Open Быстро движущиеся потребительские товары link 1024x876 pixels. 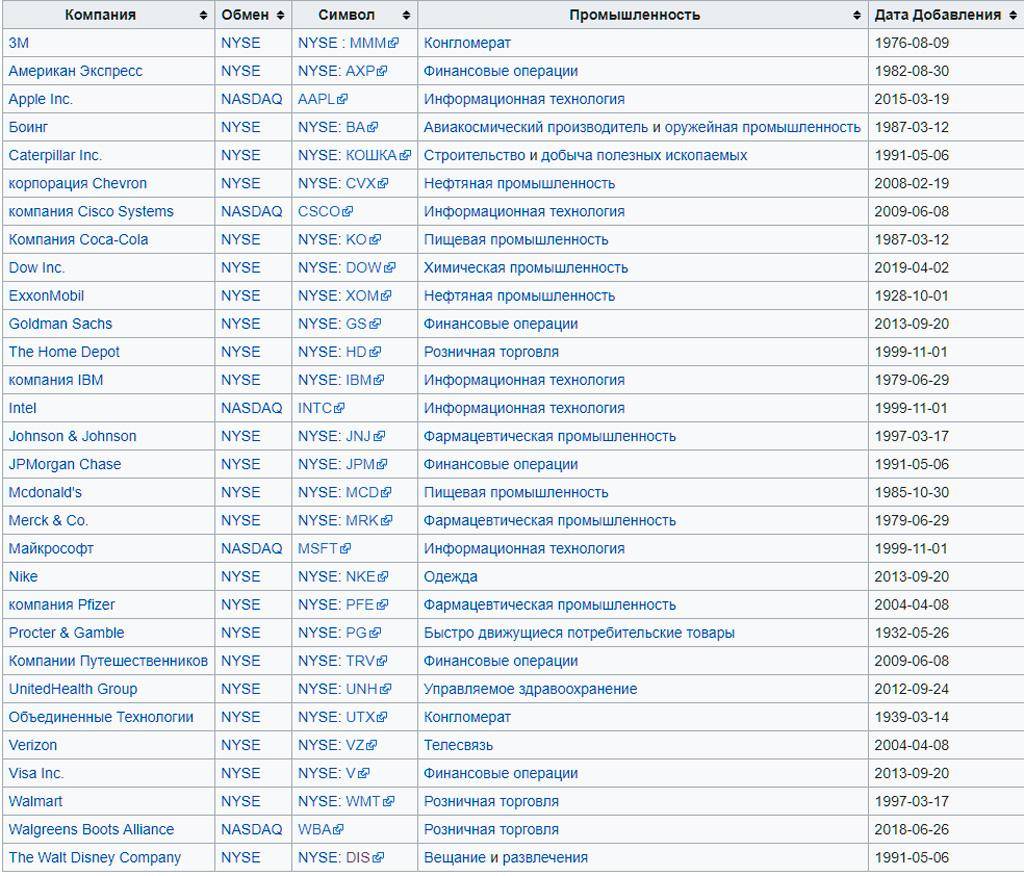click(x=579, y=633)
